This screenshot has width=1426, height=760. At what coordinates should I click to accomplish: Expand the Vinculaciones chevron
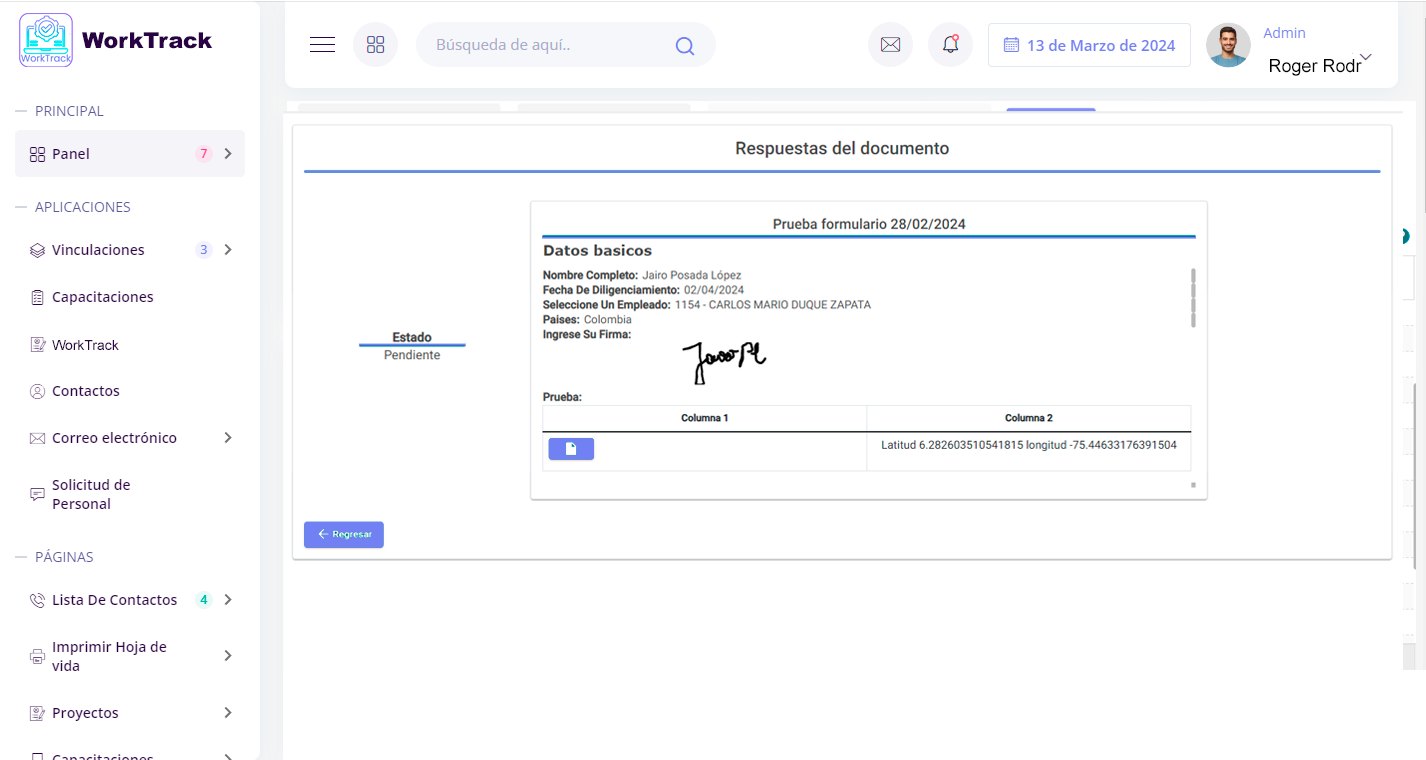pyautogui.click(x=228, y=250)
